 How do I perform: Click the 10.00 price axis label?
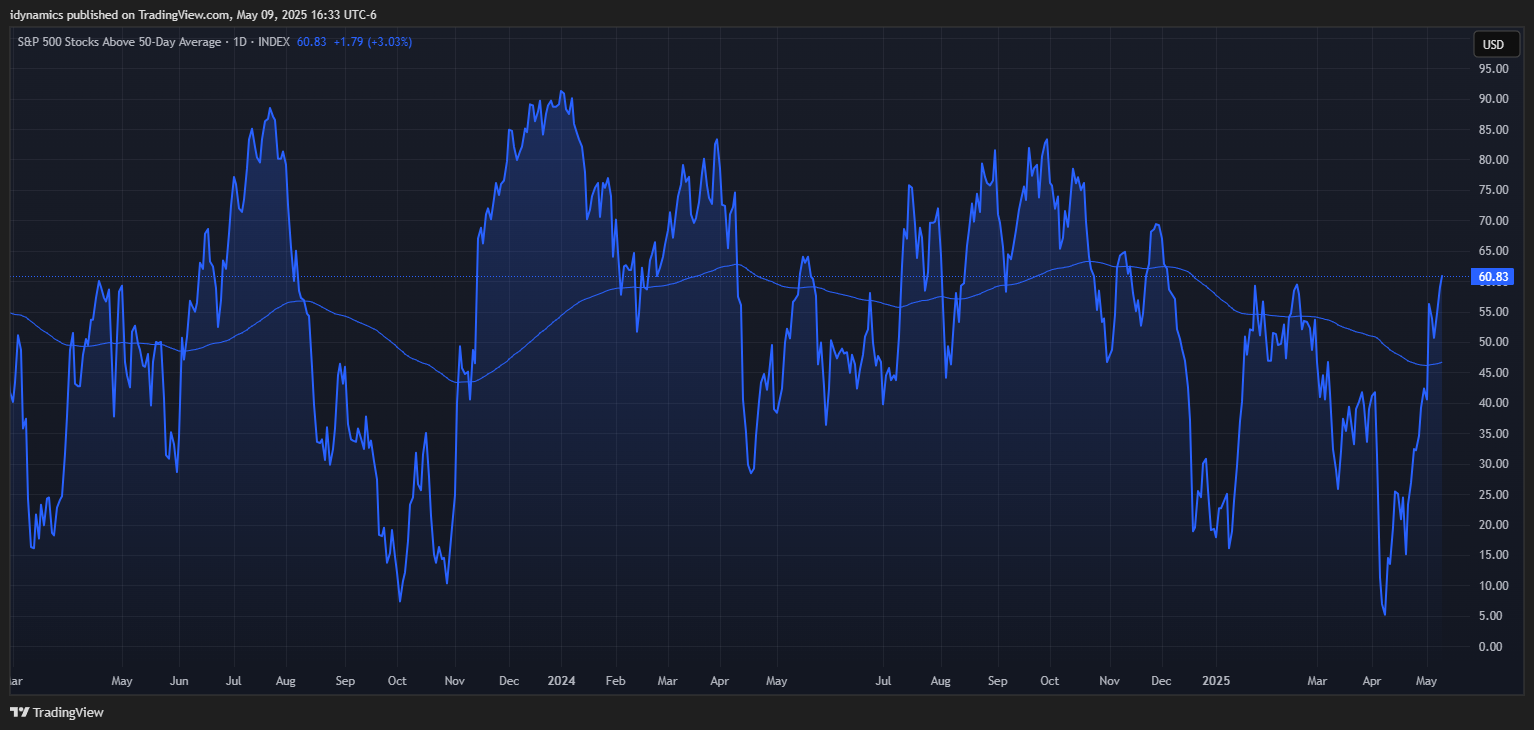click(x=1493, y=586)
